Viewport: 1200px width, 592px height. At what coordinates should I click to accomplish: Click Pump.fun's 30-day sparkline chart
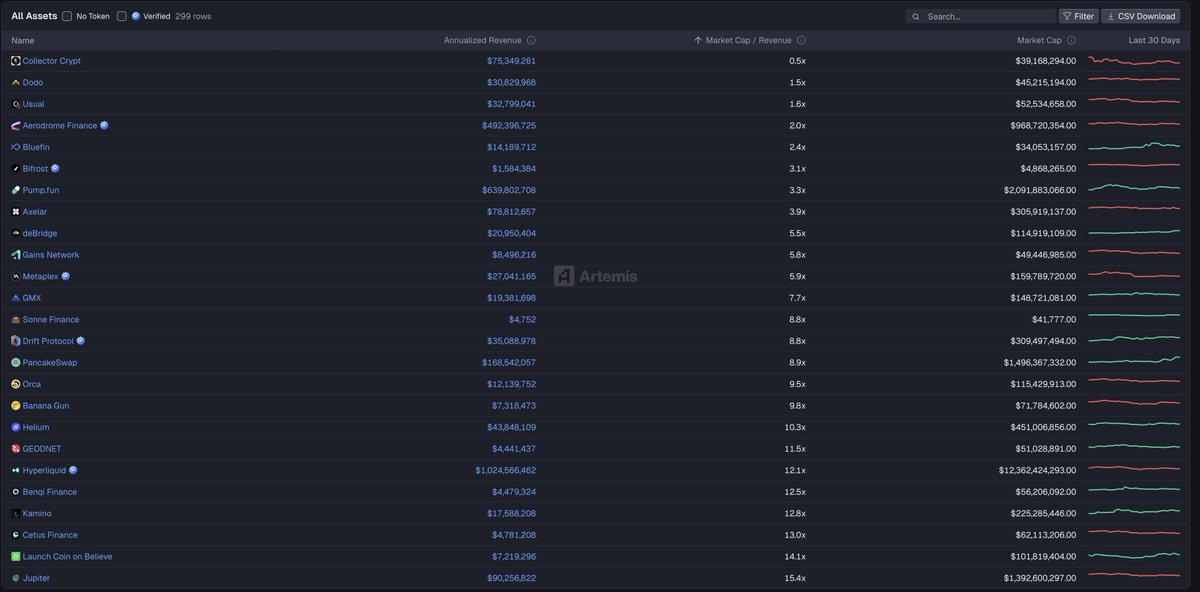(x=1134, y=188)
